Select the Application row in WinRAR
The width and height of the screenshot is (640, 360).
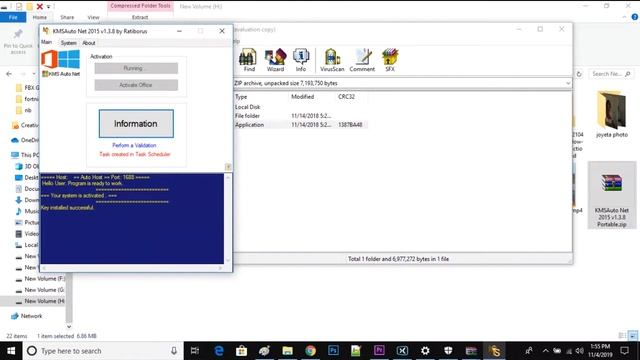301,125
